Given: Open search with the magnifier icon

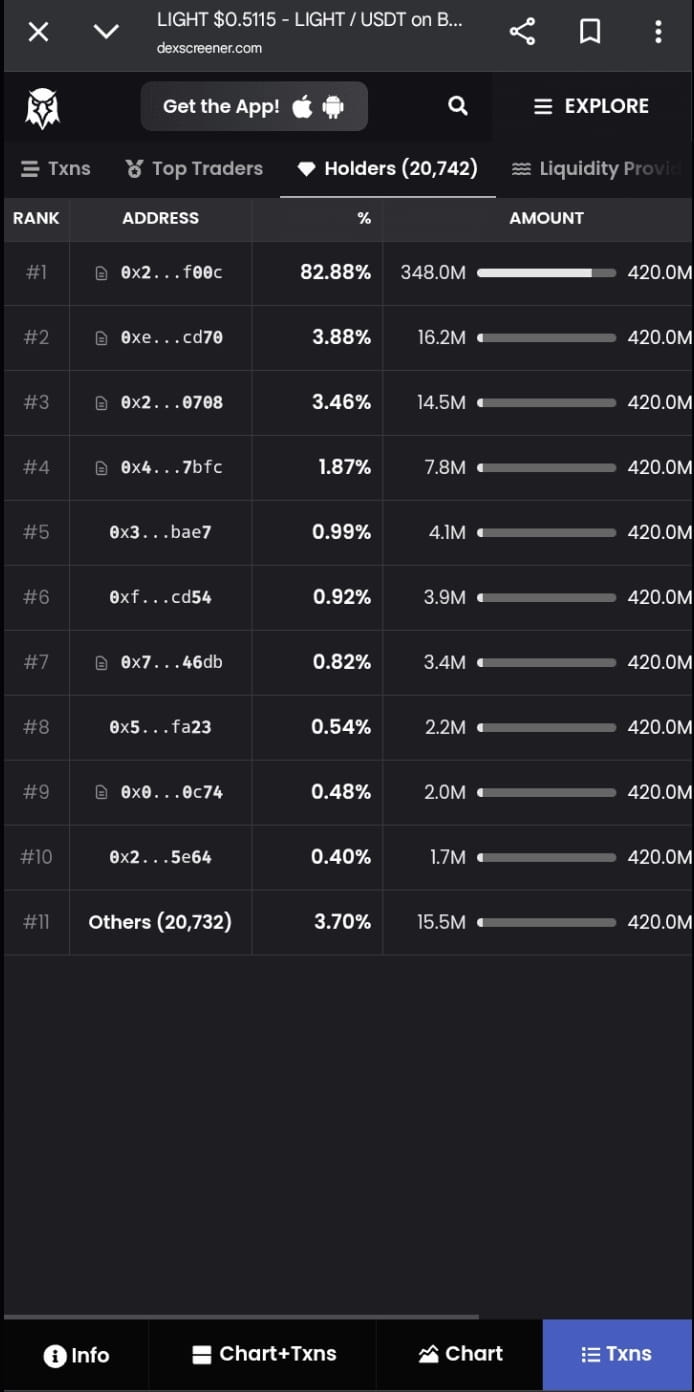Looking at the screenshot, I should click(458, 106).
